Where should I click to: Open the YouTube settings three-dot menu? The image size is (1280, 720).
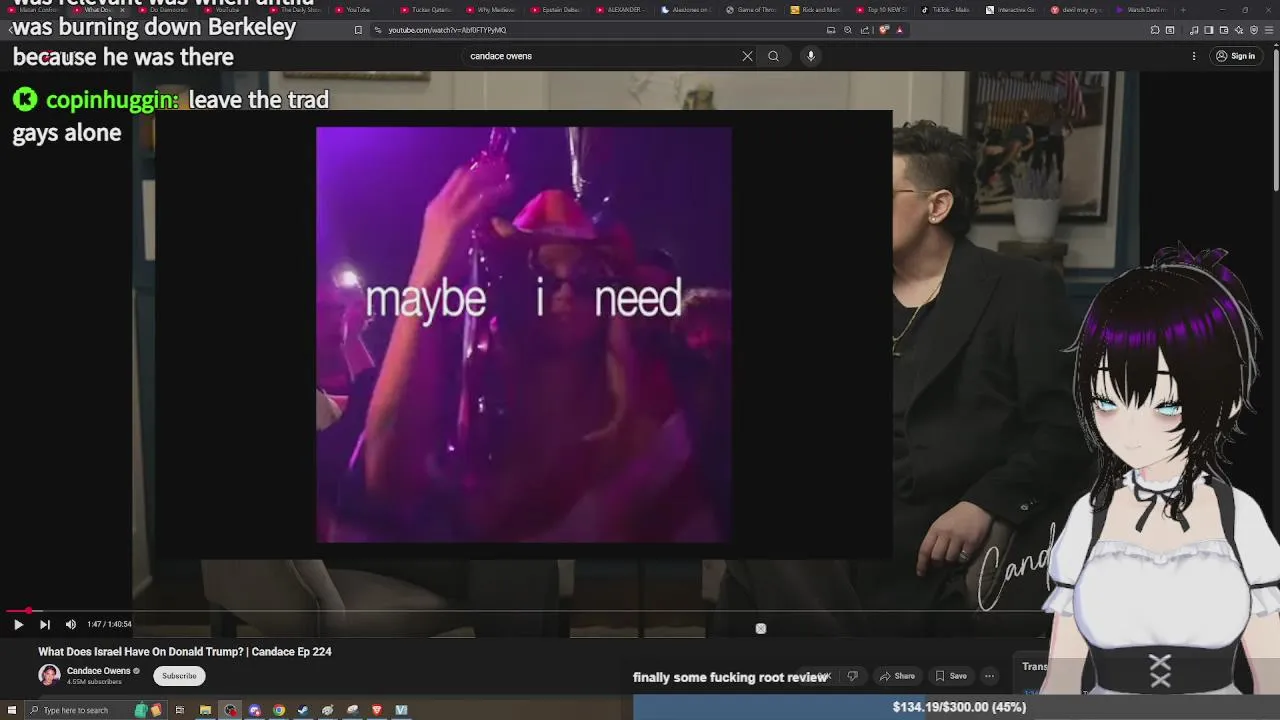[x=1194, y=56]
